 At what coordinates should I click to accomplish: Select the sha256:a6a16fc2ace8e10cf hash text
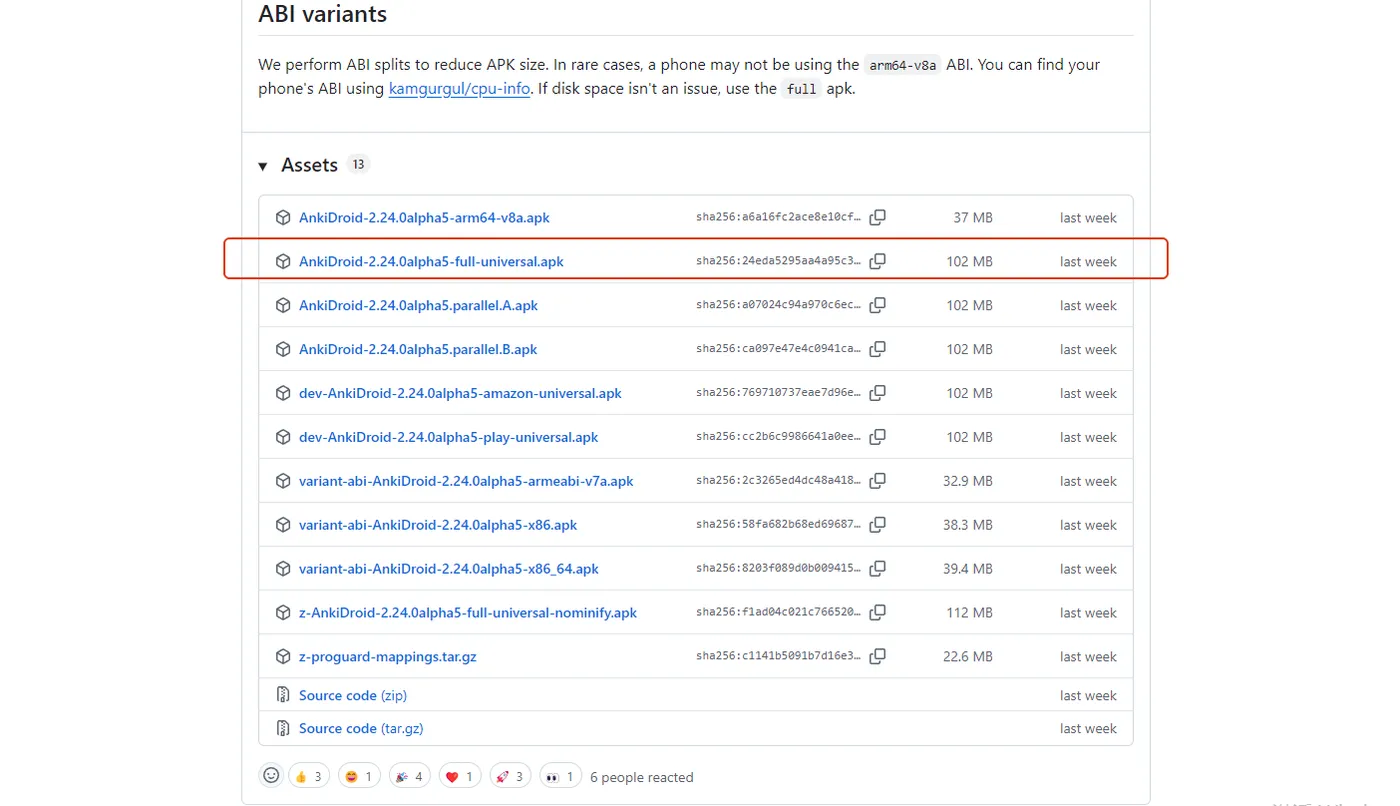[778, 218]
